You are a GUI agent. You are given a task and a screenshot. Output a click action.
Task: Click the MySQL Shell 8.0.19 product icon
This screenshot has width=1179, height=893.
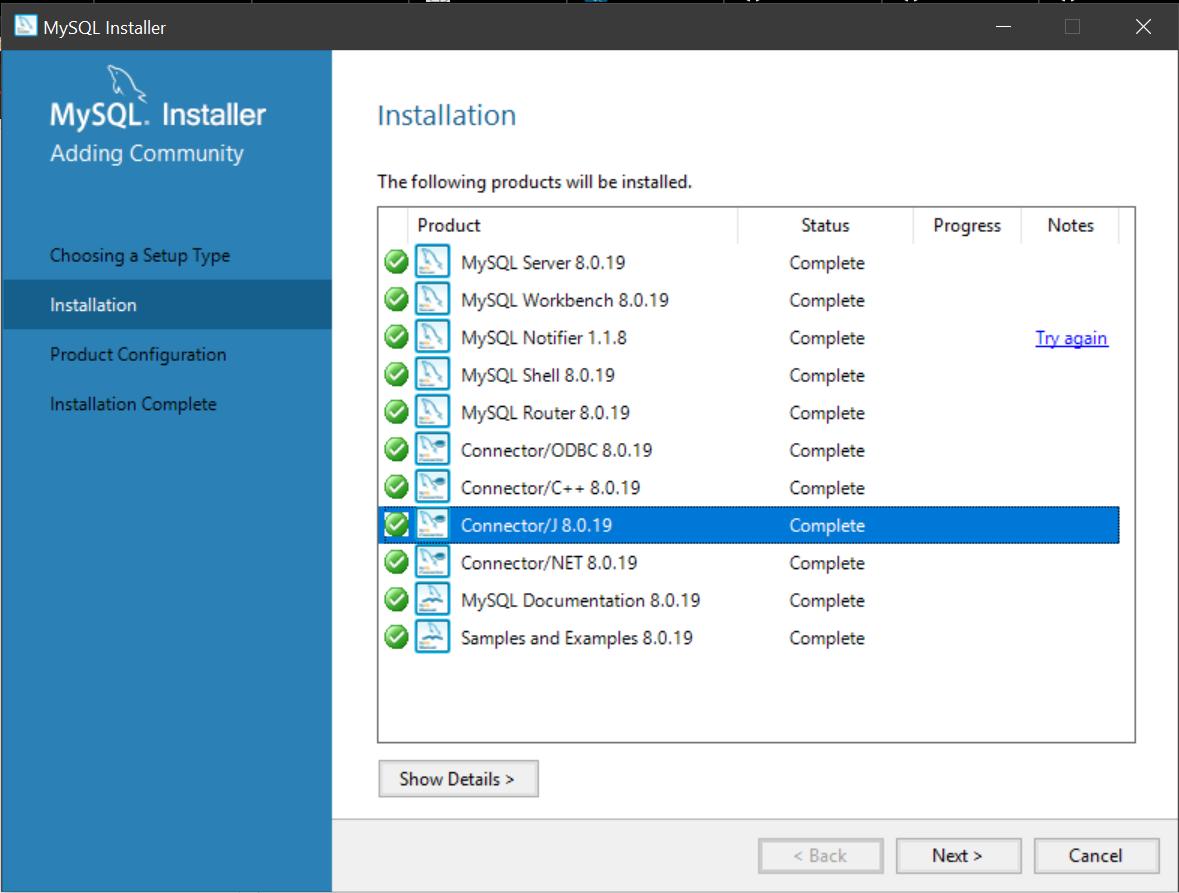point(432,374)
